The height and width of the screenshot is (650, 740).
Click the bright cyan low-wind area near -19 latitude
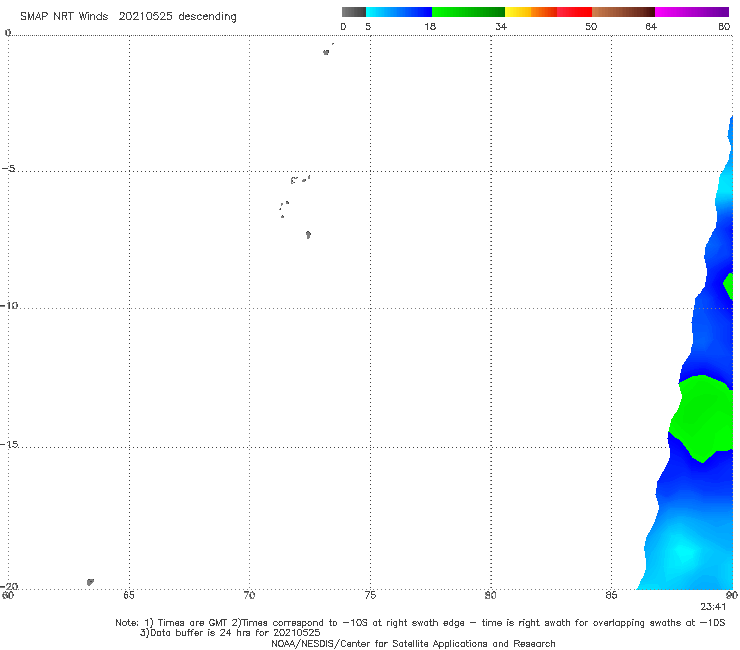point(683,551)
